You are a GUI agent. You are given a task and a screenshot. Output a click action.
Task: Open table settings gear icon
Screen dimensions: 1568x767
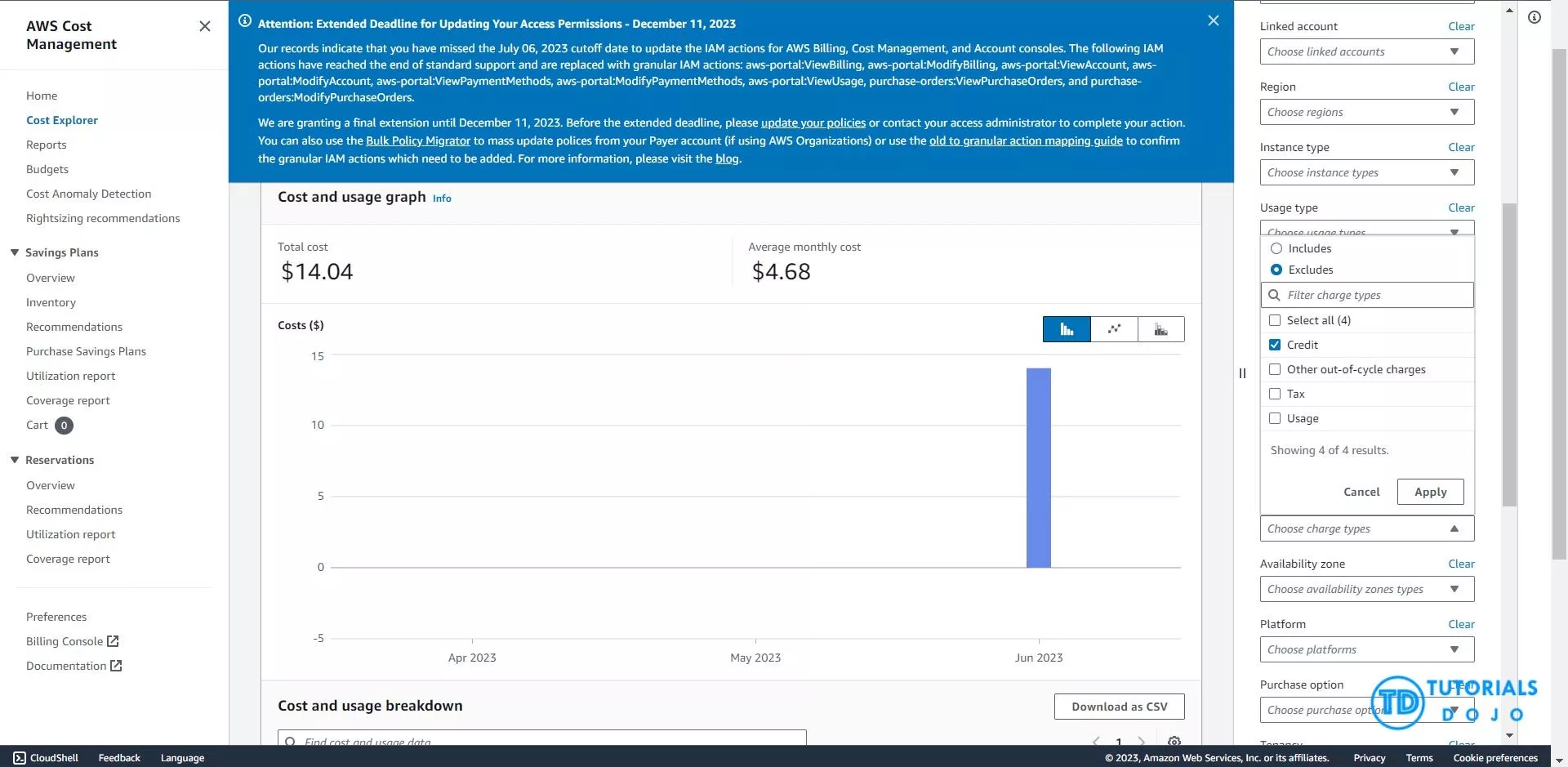point(1174,741)
